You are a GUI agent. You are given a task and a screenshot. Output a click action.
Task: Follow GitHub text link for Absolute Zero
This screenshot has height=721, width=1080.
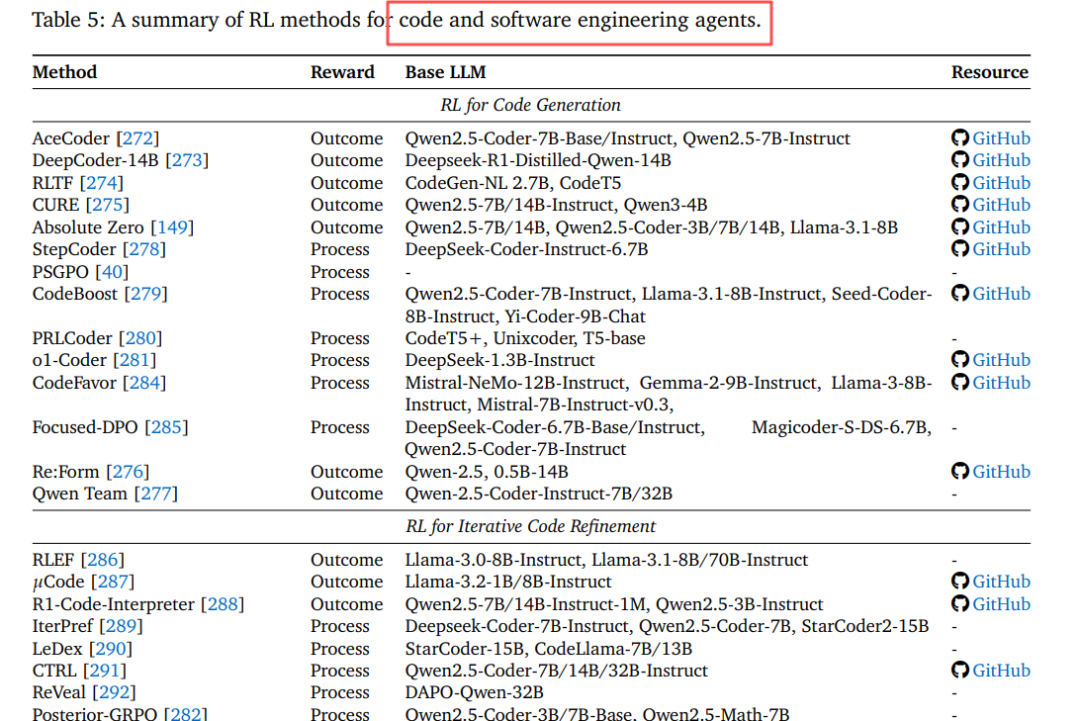(x=1001, y=228)
